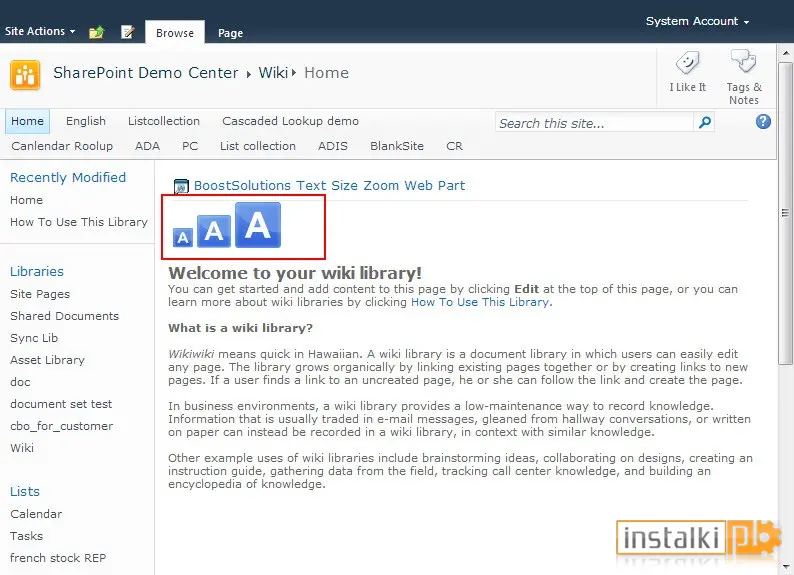The image size is (794, 575).
Task: Open ADA navigation item
Action: pos(147,146)
